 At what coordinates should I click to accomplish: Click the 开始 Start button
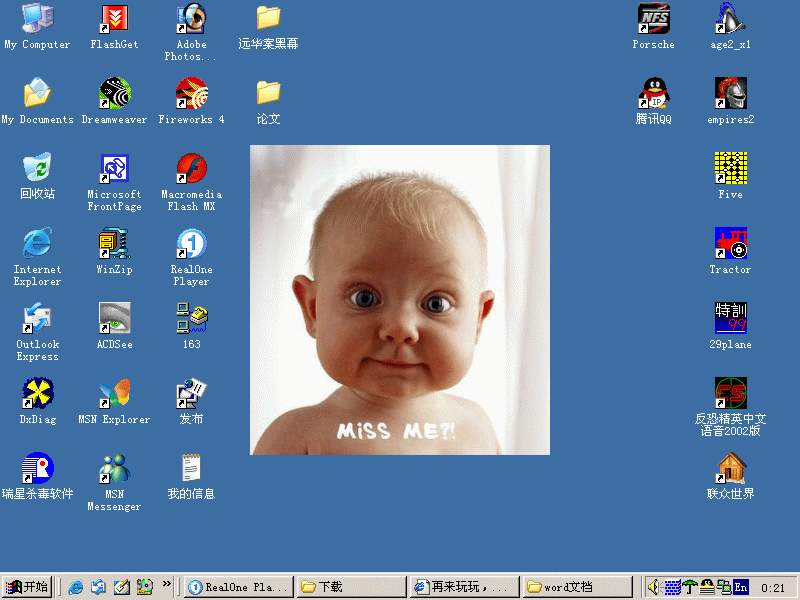[x=27, y=587]
